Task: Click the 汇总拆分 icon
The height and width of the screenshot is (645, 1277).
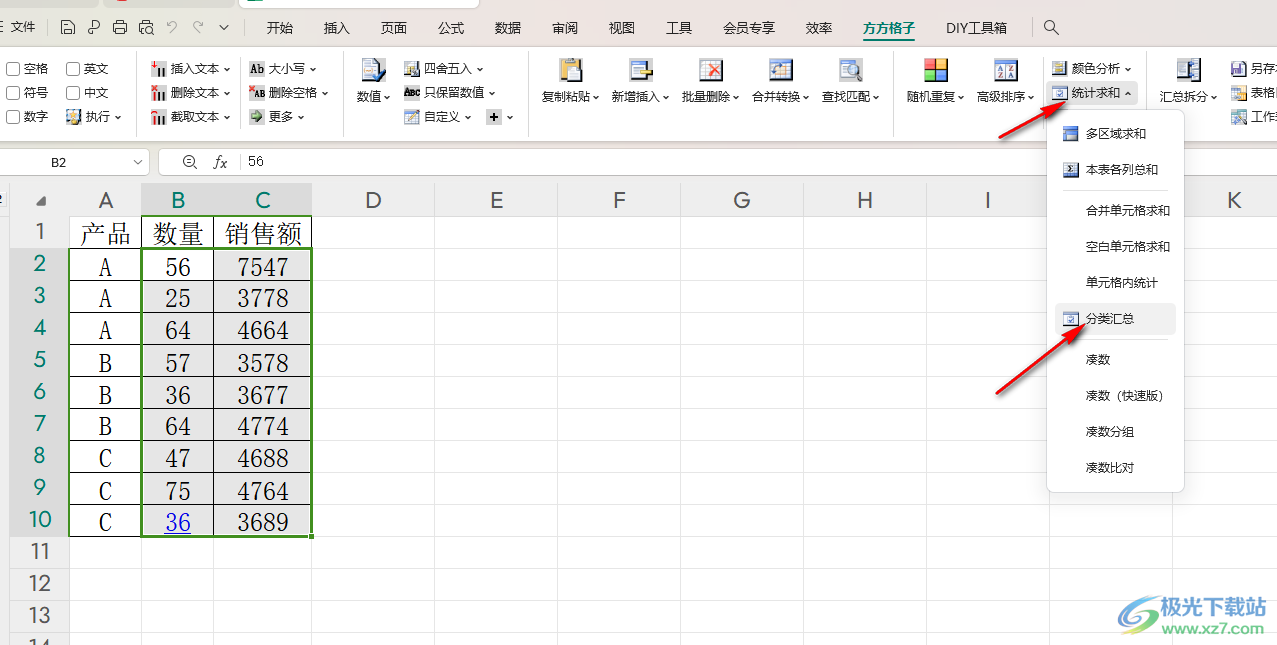Action: 1188,71
